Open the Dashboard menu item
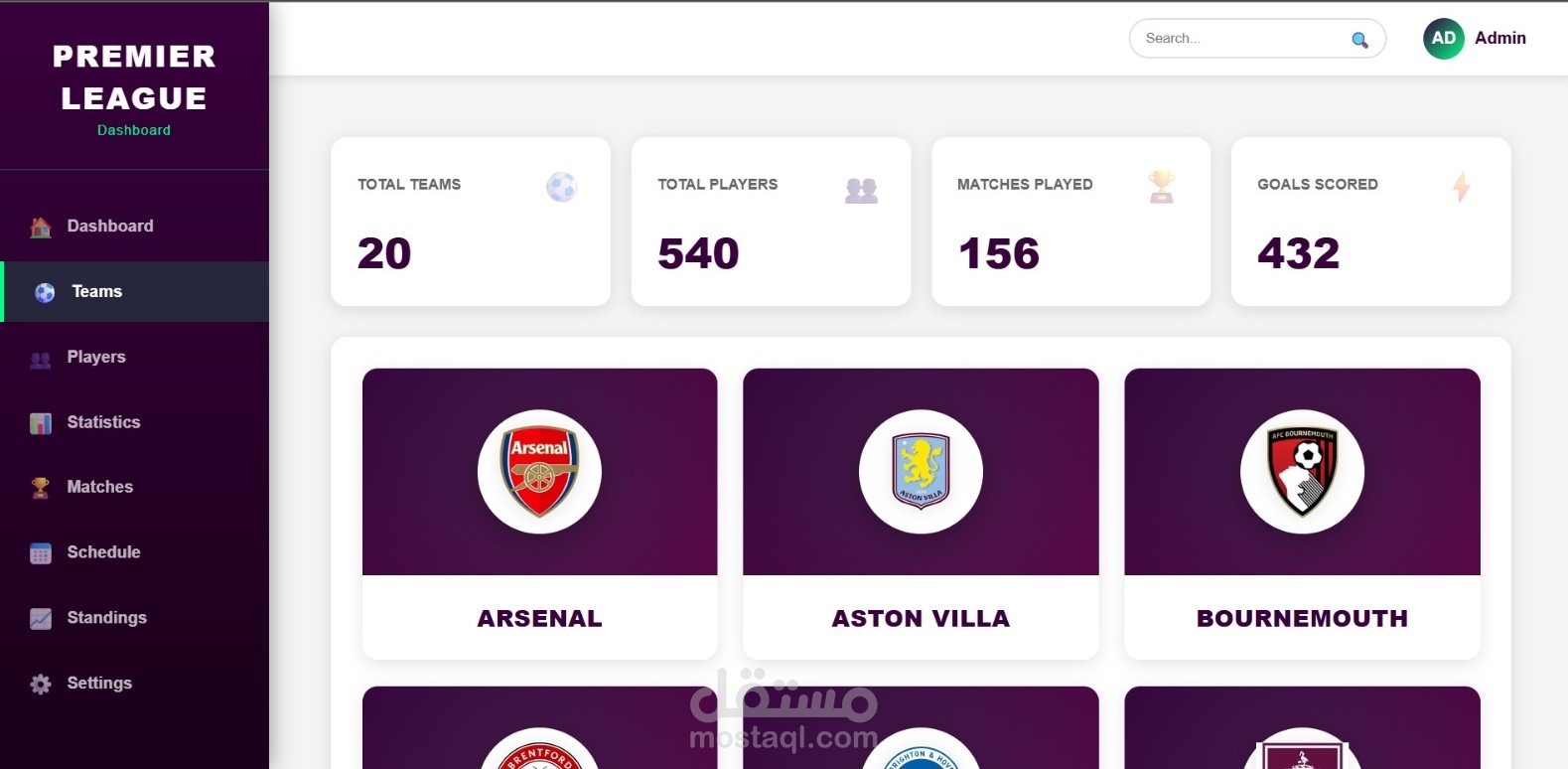The width and height of the screenshot is (1568, 769). click(x=109, y=227)
